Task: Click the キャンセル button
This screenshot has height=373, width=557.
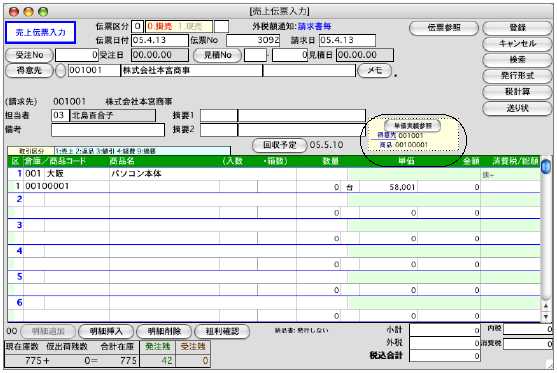Action: [x=517, y=44]
